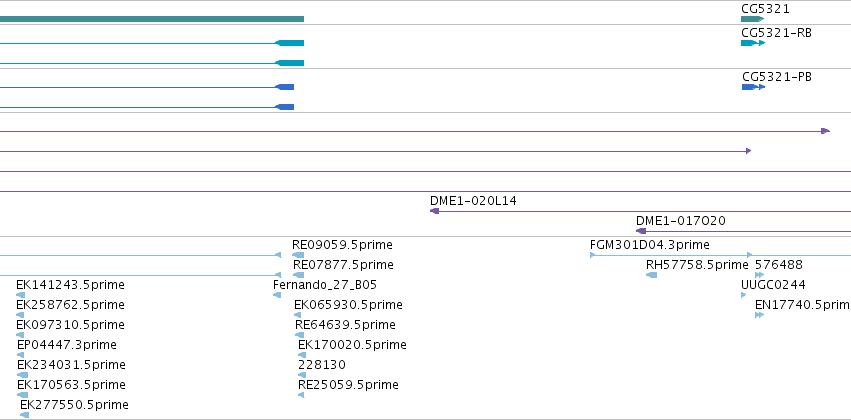
Task: Select the CG5321-PB protein glyph
Action: (753, 87)
